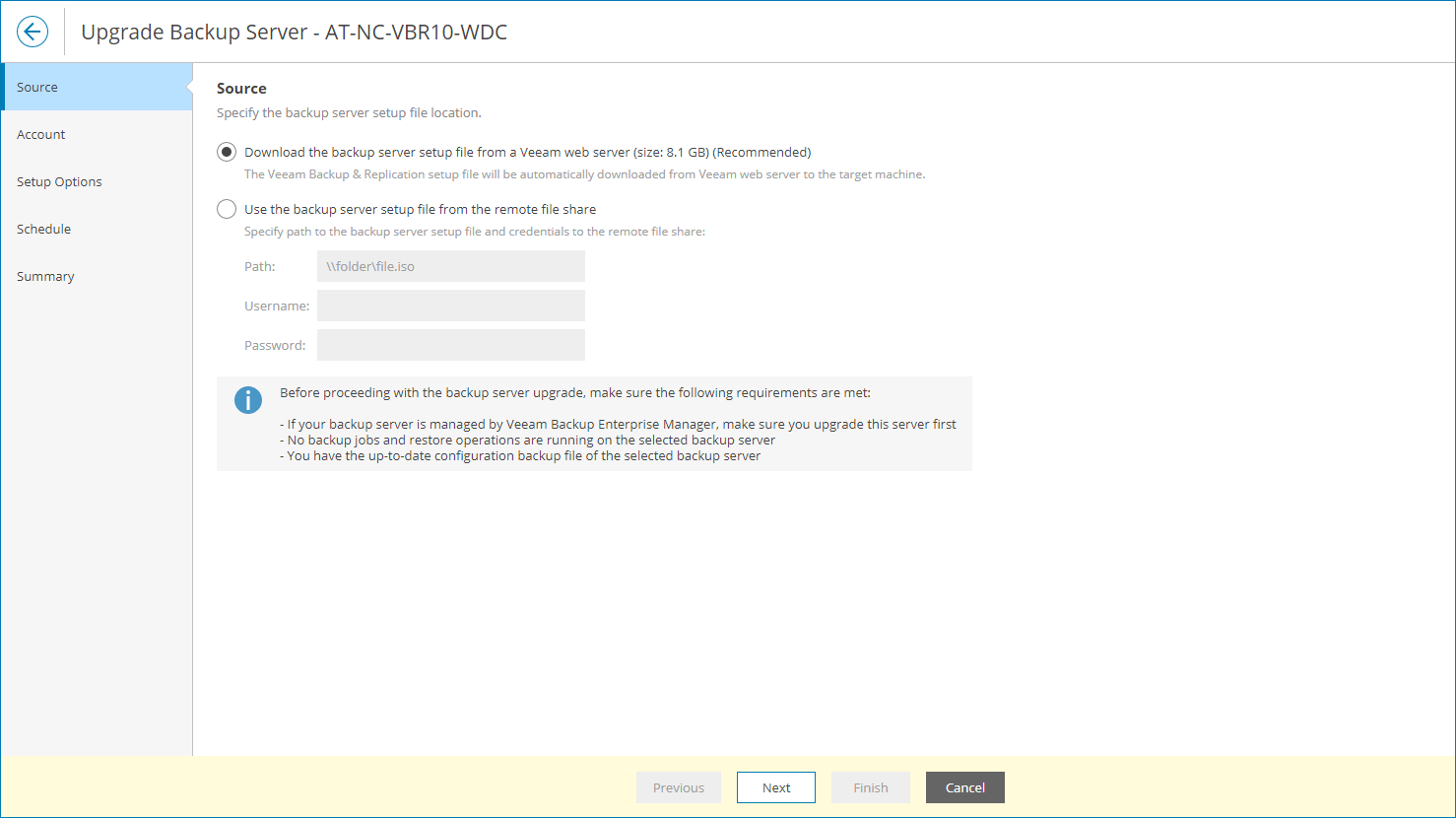1456x818 pixels.
Task: Go to the Summary step
Action: click(x=97, y=276)
